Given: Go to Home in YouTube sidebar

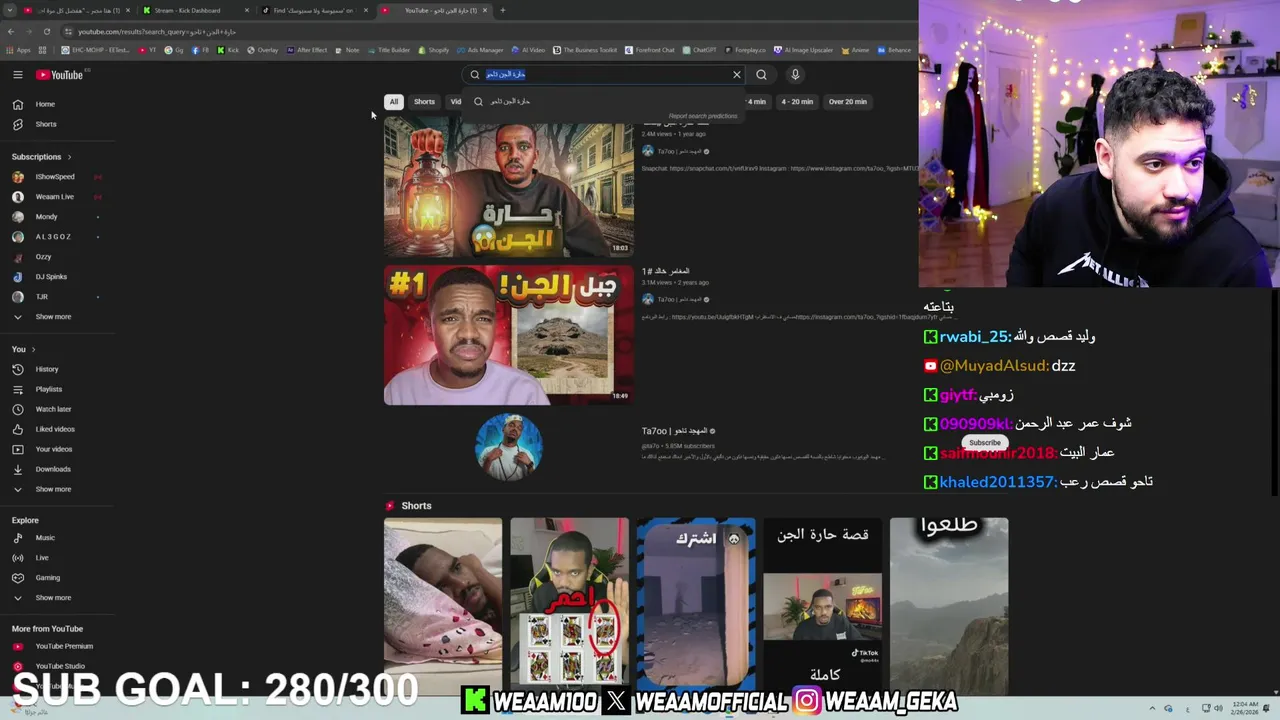Looking at the screenshot, I should pos(45,104).
